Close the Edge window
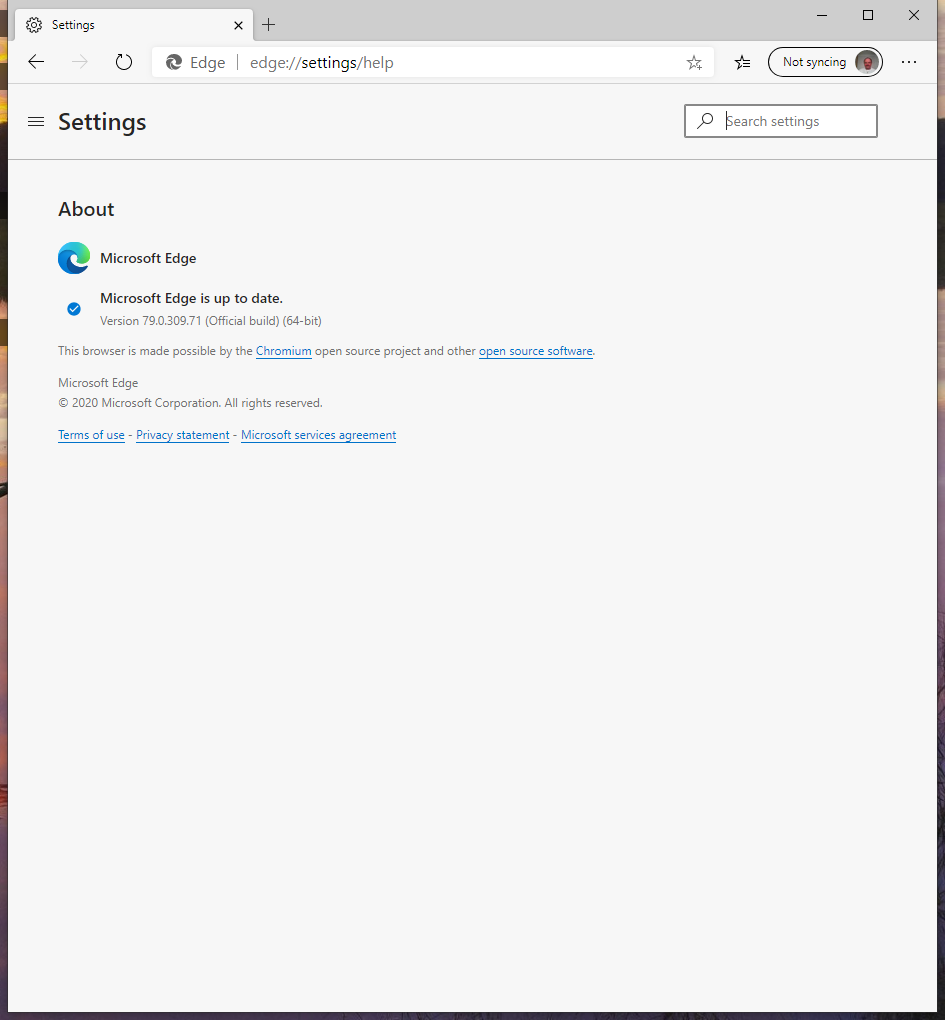 pyautogui.click(x=914, y=15)
